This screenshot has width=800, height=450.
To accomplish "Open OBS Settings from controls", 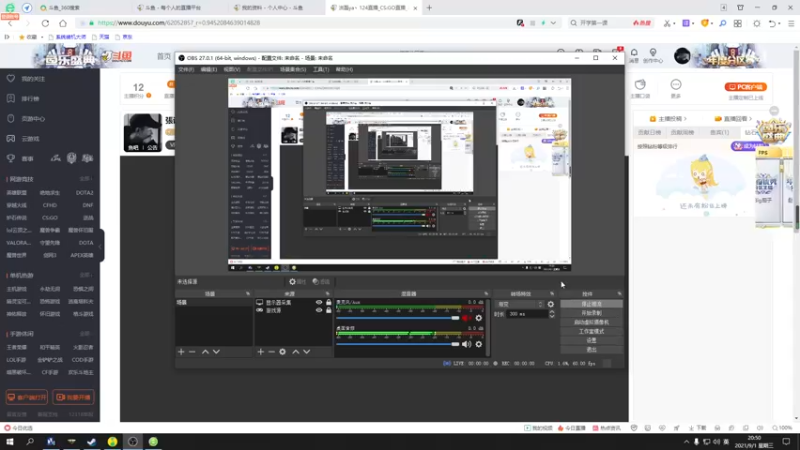I will pyautogui.click(x=591, y=340).
